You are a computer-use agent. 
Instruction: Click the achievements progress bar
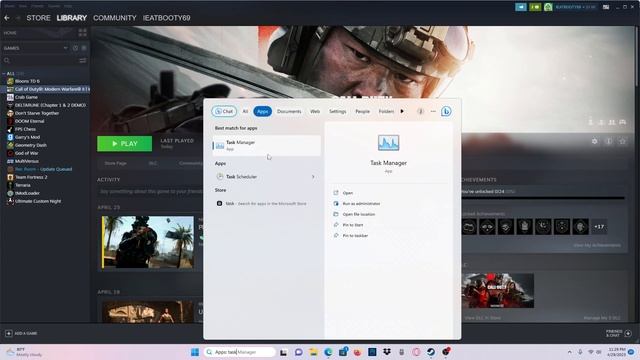[x=543, y=198]
